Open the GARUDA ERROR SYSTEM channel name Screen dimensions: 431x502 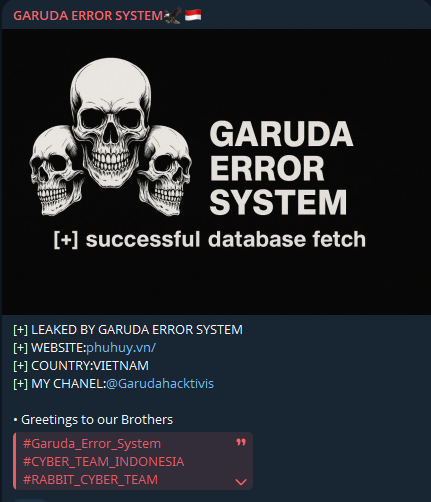pos(88,16)
